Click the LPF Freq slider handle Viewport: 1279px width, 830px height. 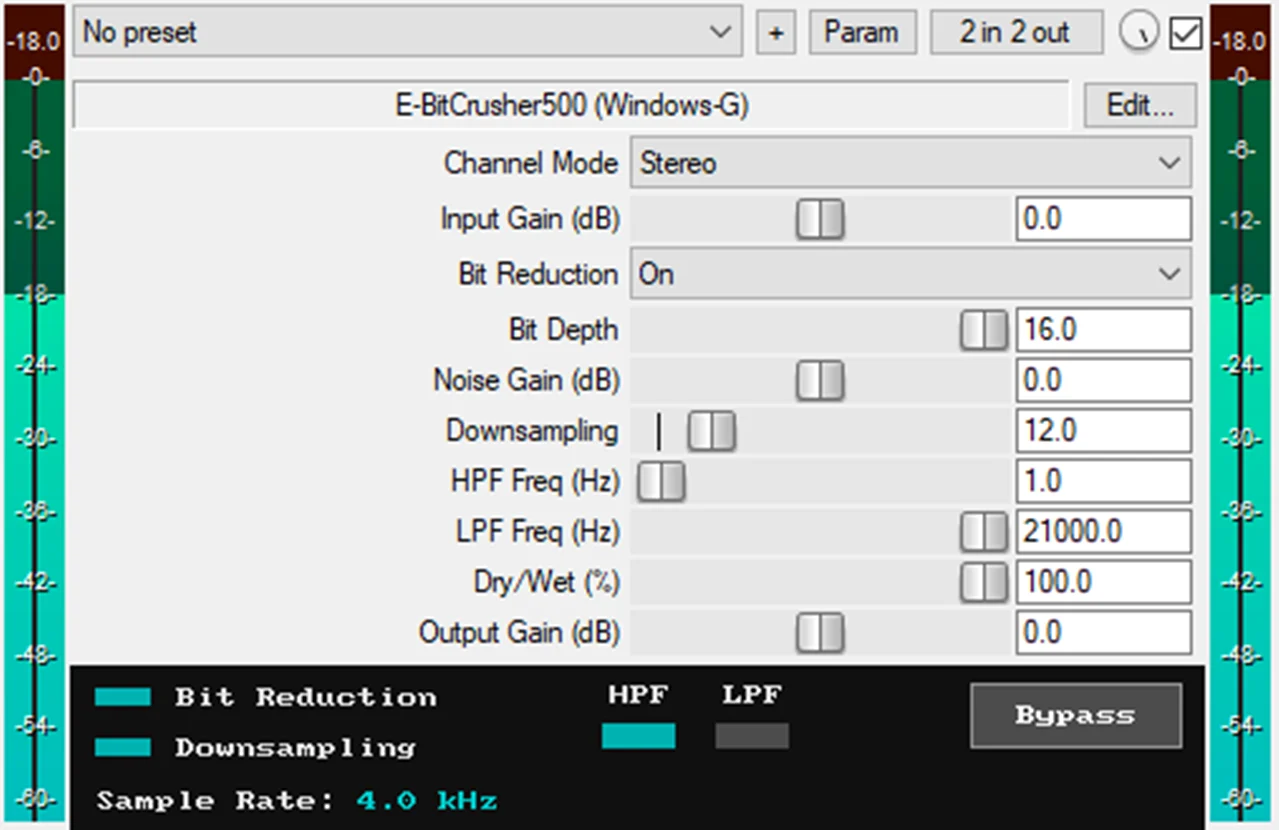point(984,532)
